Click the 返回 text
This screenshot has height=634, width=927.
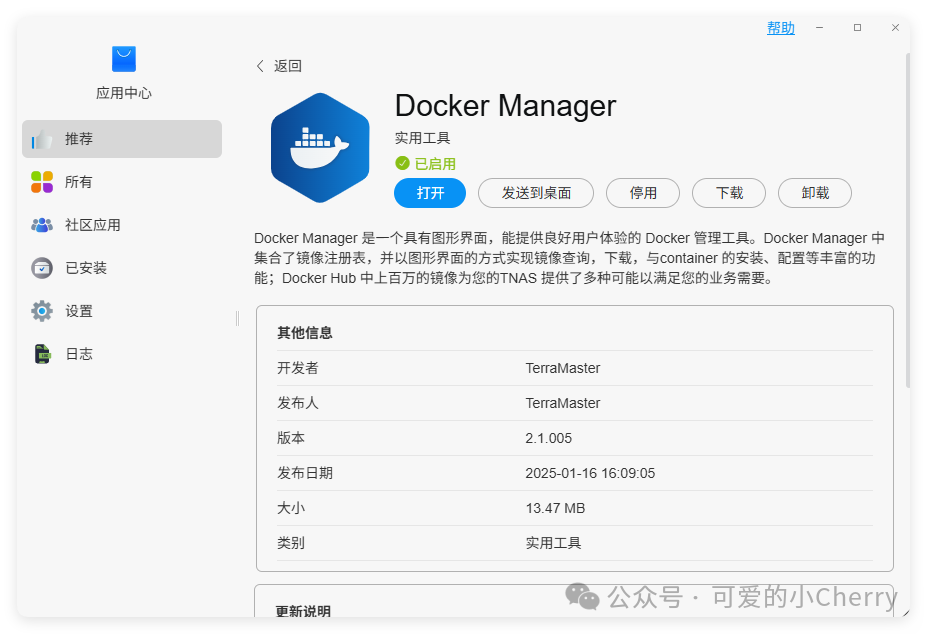pyautogui.click(x=288, y=66)
